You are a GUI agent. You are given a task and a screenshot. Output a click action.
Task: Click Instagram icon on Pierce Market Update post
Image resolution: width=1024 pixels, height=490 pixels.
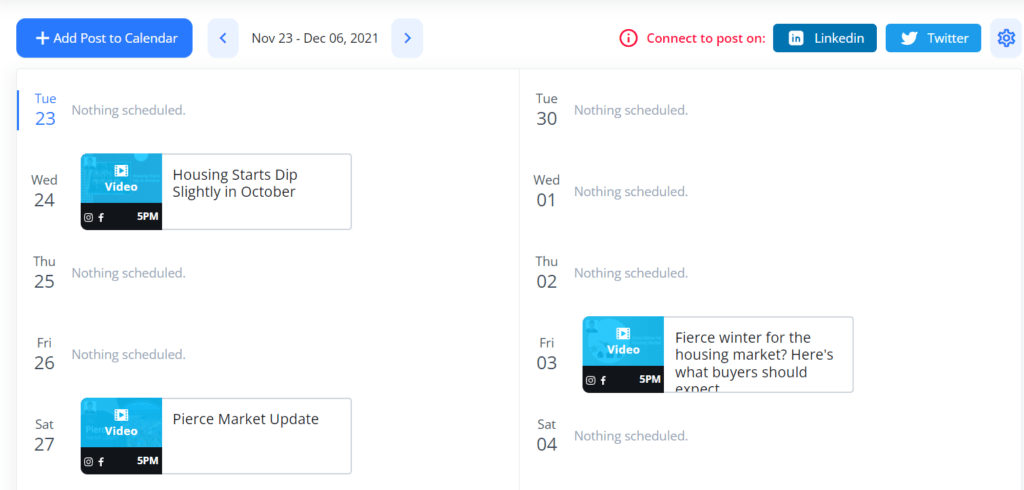coord(88,461)
